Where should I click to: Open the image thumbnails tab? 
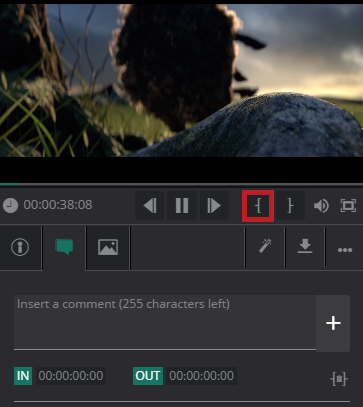[108, 247]
